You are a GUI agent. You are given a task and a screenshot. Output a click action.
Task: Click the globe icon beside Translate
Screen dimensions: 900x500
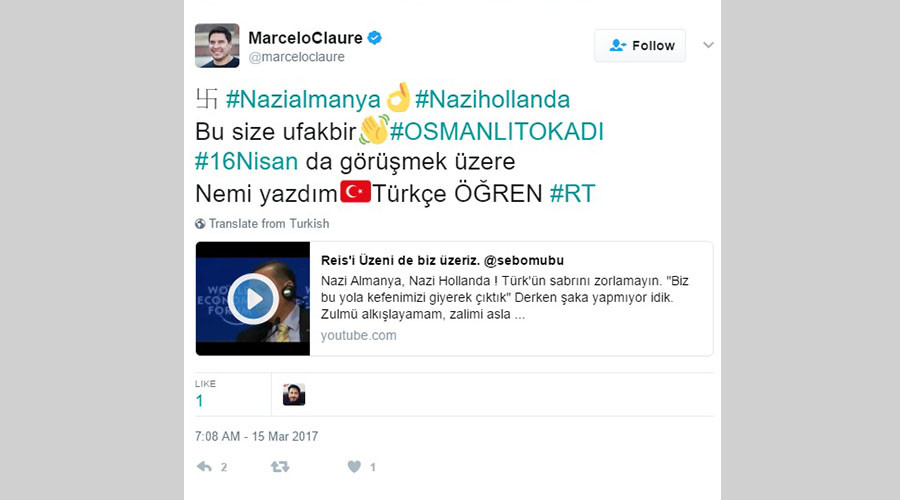click(200, 224)
